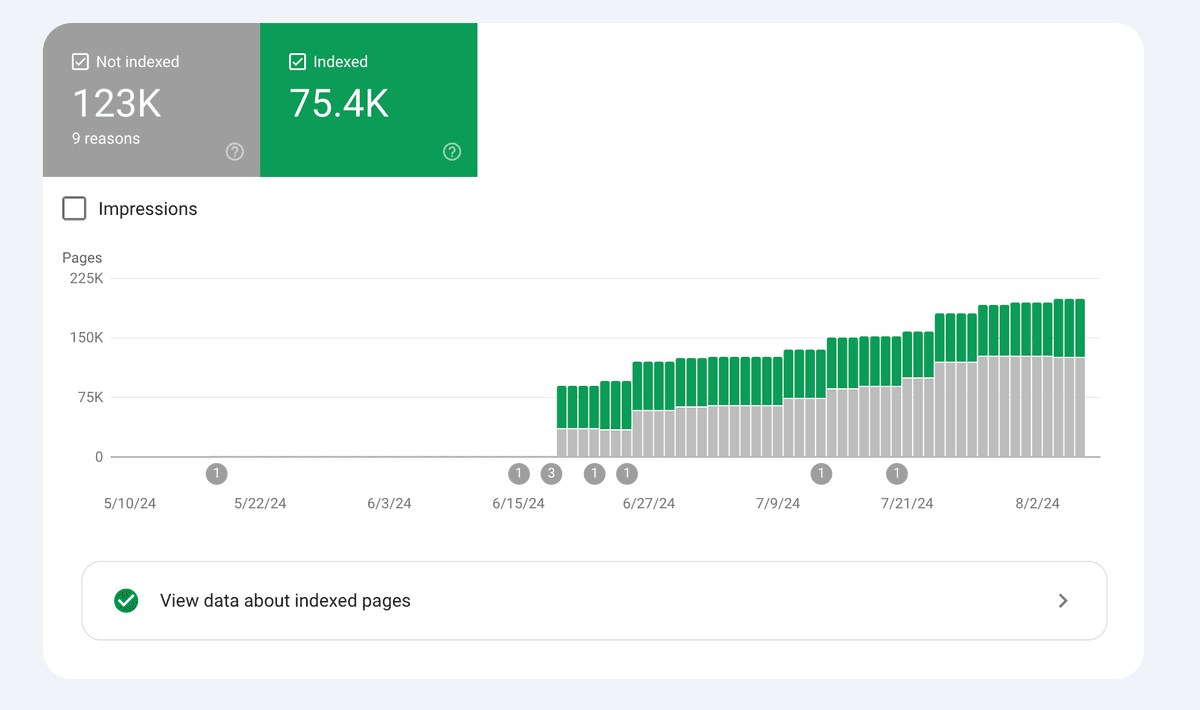This screenshot has width=1200, height=710.
Task: Click the gray segment of the first chart bar
Action: tap(562, 442)
